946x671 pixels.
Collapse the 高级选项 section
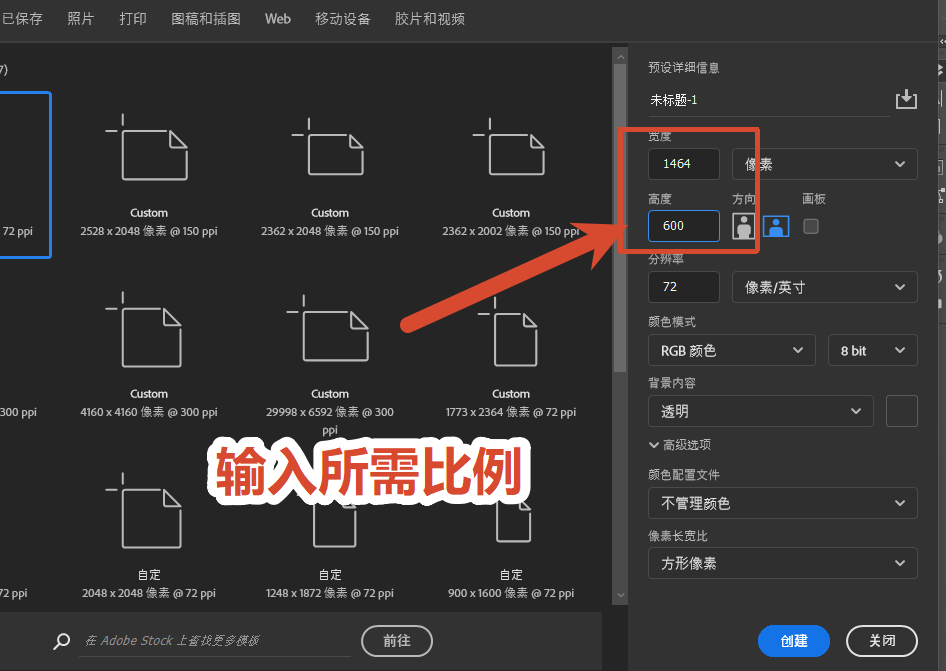(680, 445)
